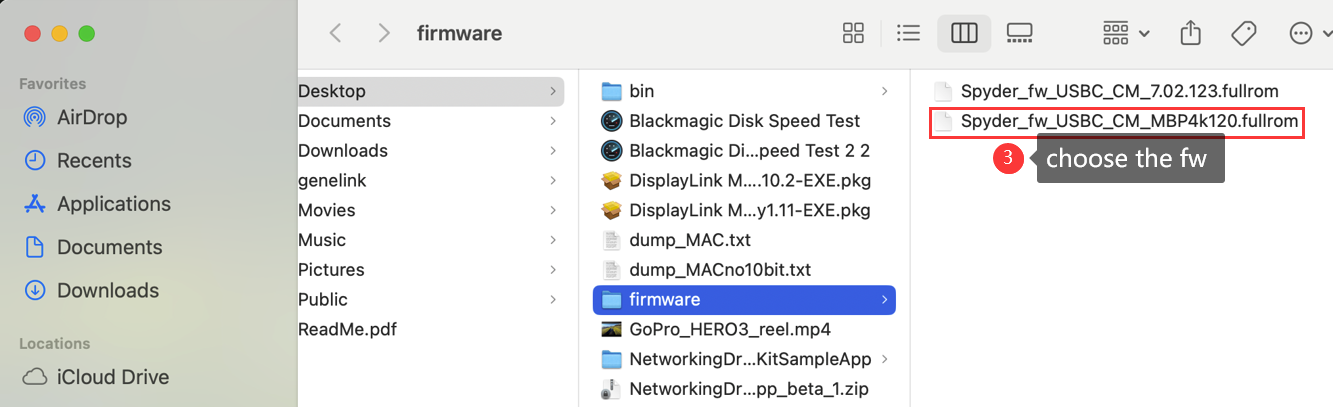Viewport: 1333px width, 407px height.
Task: Select the genelink folder
Action: point(431,180)
